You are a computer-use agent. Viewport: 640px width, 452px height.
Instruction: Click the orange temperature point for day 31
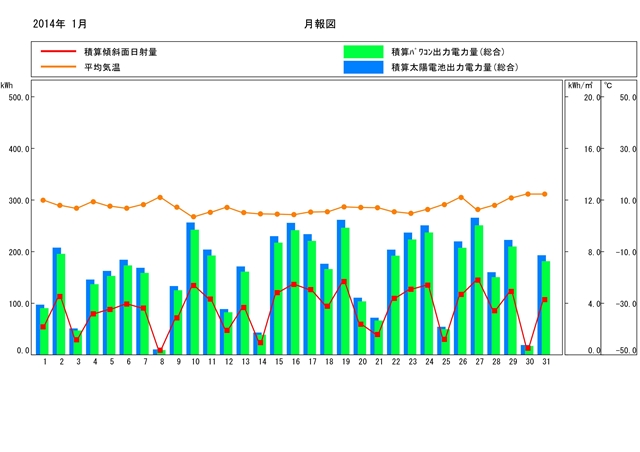point(544,194)
